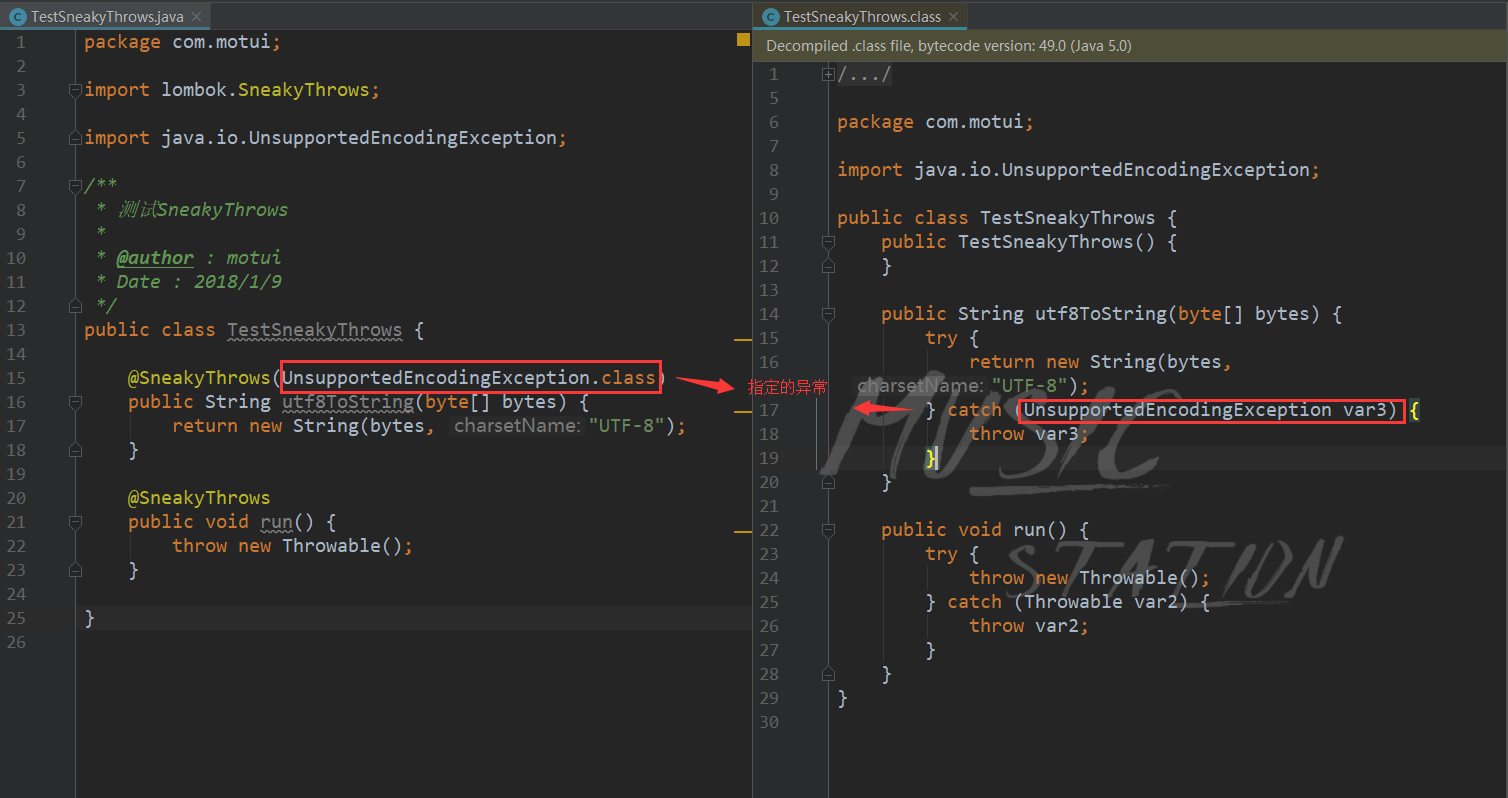Viewport: 1508px width, 798px height.
Task: Click the highlighted closing brace on .class line 19
Action: (931, 458)
